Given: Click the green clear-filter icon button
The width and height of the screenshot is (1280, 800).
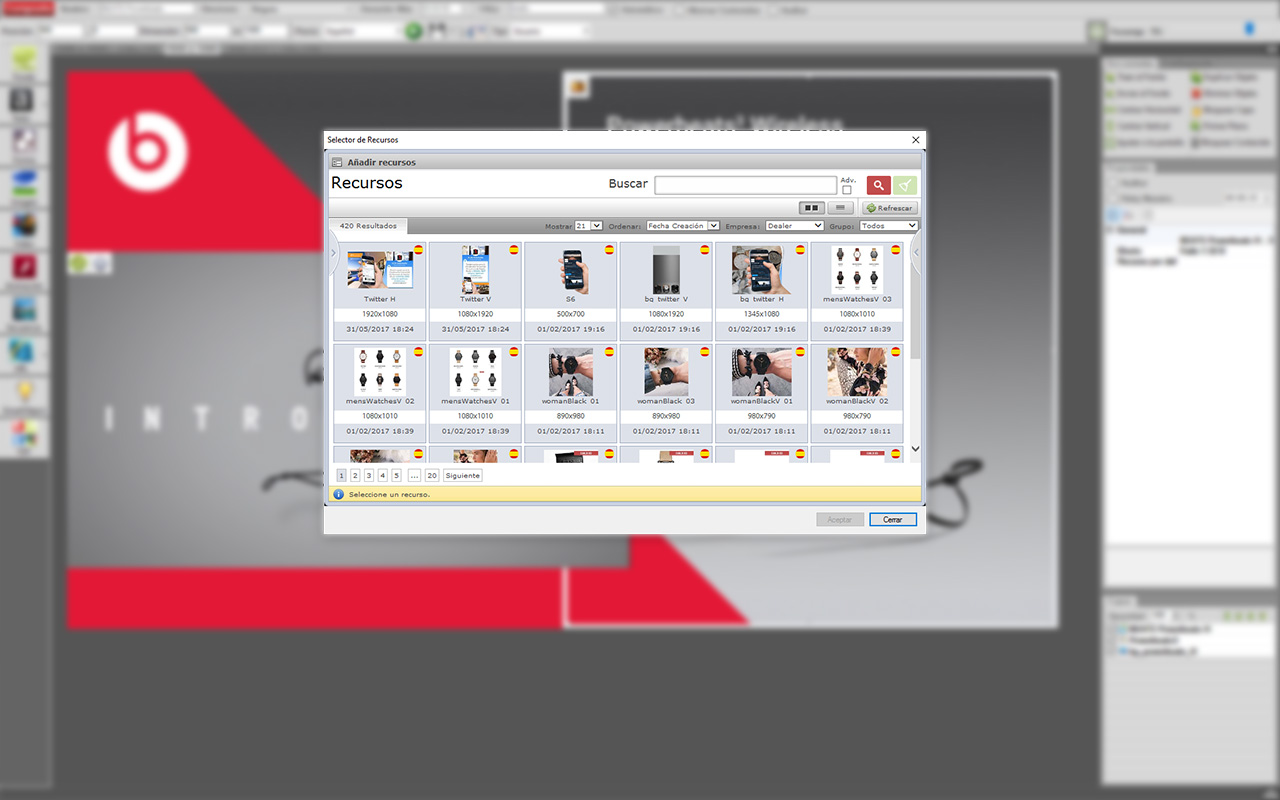Looking at the screenshot, I should pyautogui.click(x=905, y=185).
